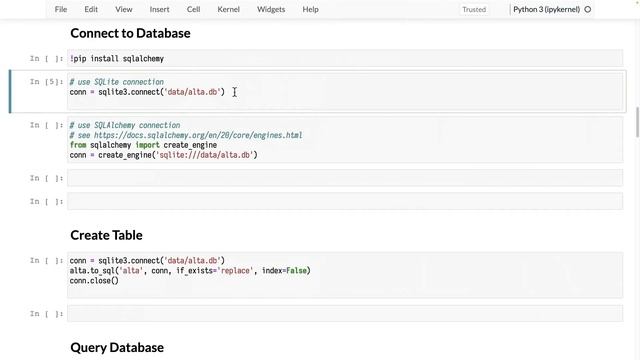Click the Python 3 (ipykernel) kernel name
This screenshot has width=640, height=360.
click(546, 9)
